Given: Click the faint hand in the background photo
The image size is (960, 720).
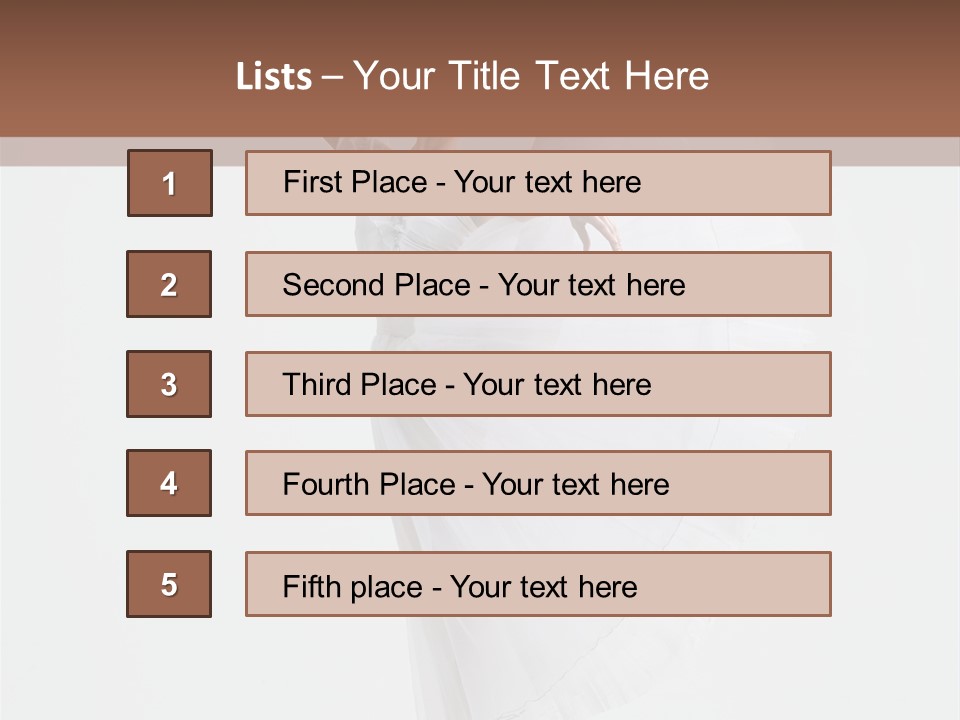Looking at the screenshot, I should coord(601,230).
